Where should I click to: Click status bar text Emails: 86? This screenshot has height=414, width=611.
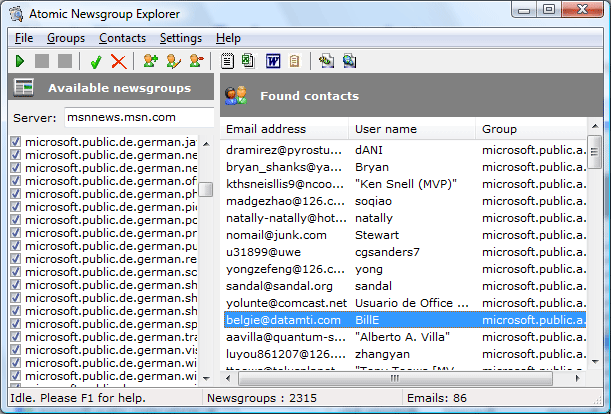437,398
